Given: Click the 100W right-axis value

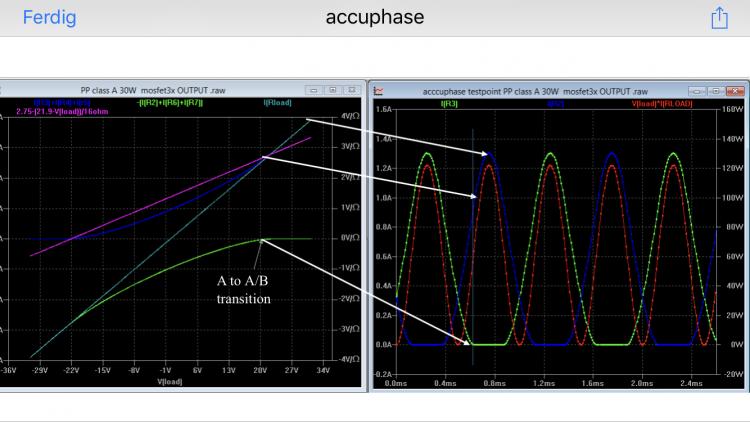Looking at the screenshot, I should tap(732, 198).
